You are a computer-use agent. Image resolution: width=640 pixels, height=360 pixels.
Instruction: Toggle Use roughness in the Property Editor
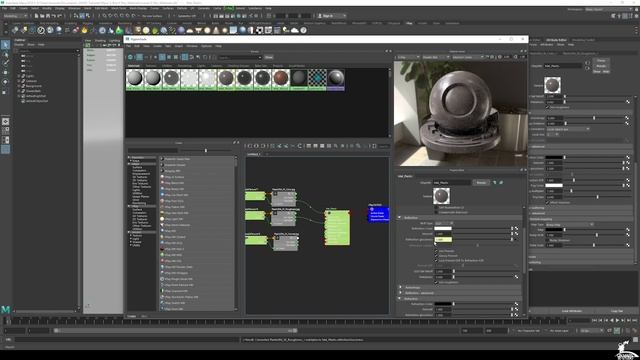coord(436,282)
